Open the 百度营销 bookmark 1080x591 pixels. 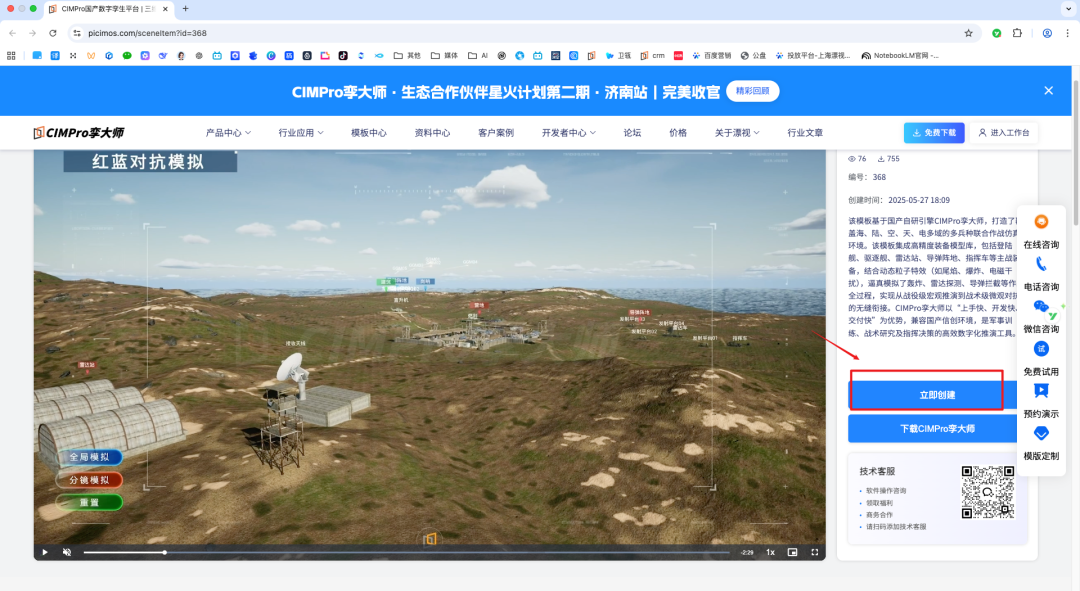pos(712,56)
